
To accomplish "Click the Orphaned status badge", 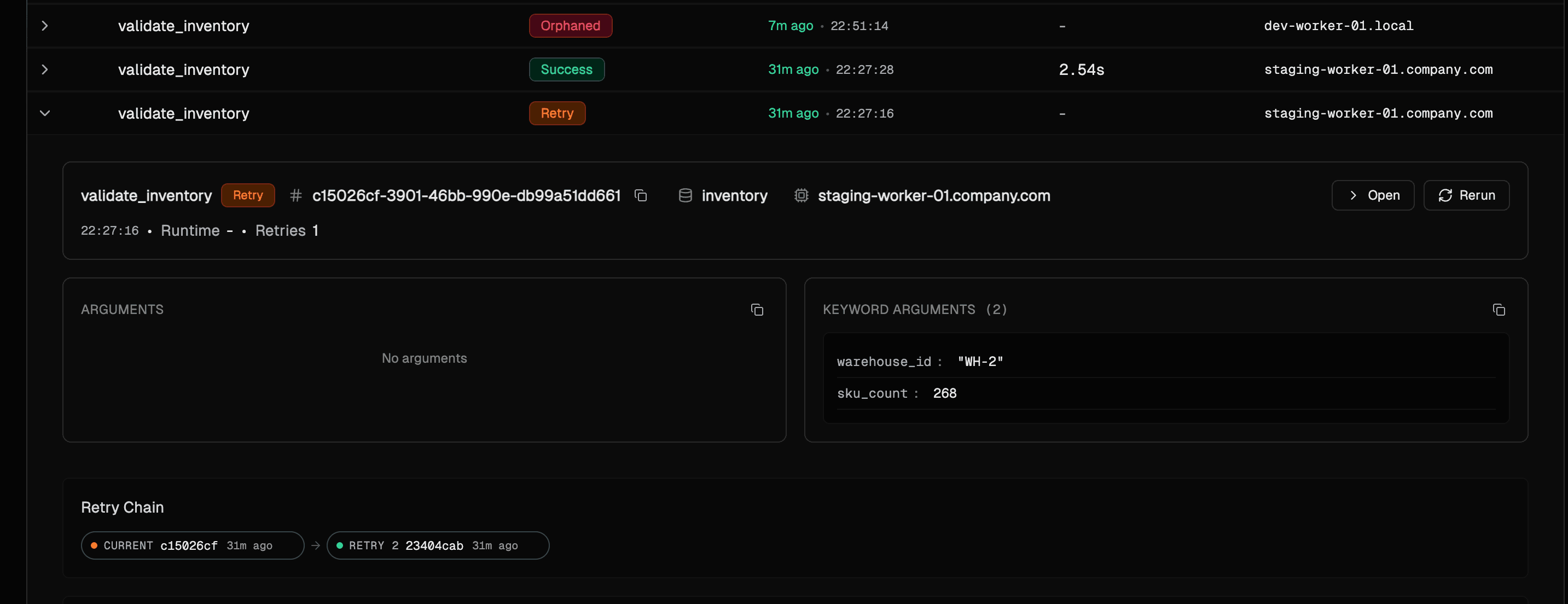I will click(570, 26).
